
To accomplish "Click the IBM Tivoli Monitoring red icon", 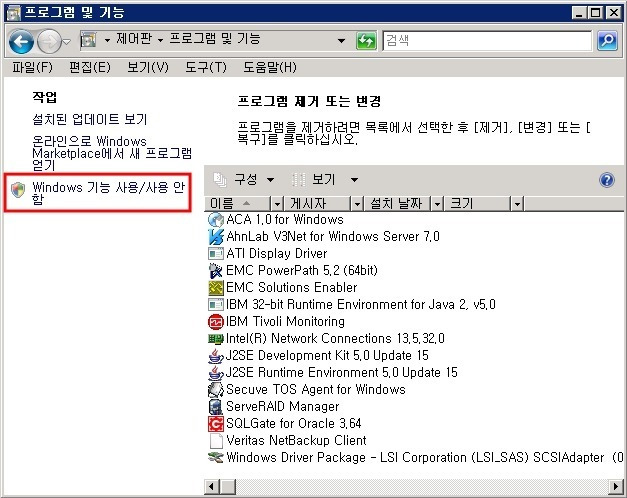I will point(216,322).
